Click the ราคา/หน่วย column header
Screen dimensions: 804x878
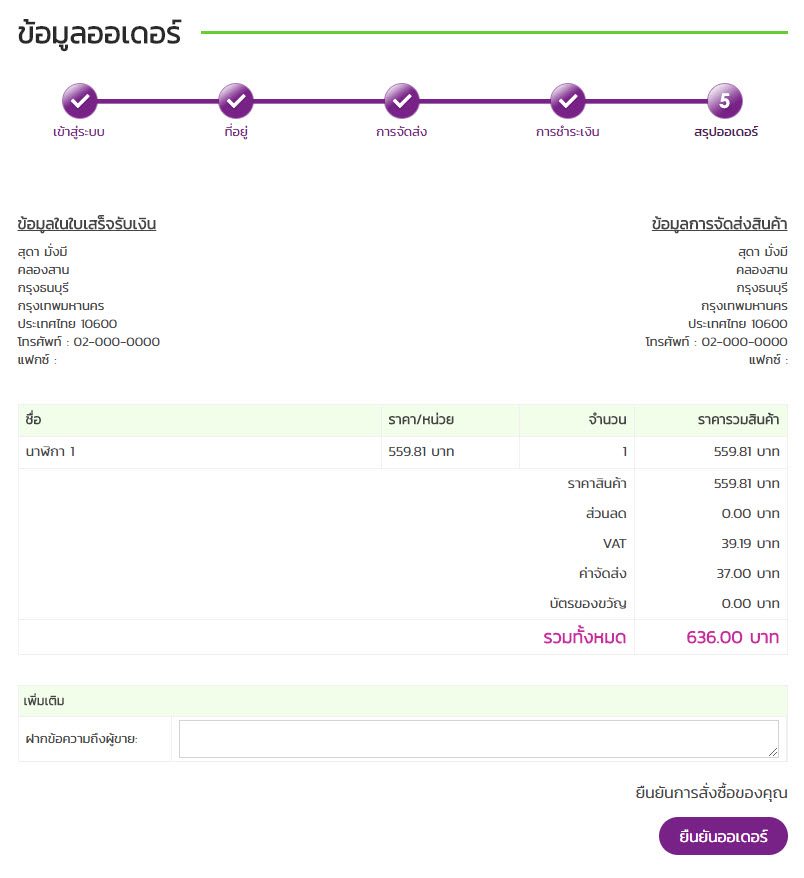pyautogui.click(x=421, y=420)
